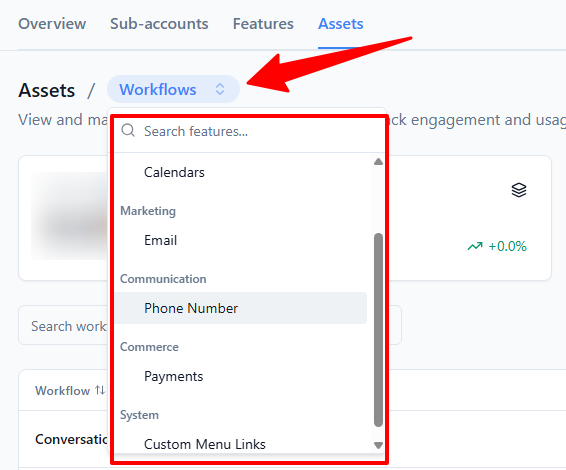Click the scrollbar up arrow in dropdown
This screenshot has width=566, height=470.
point(378,162)
